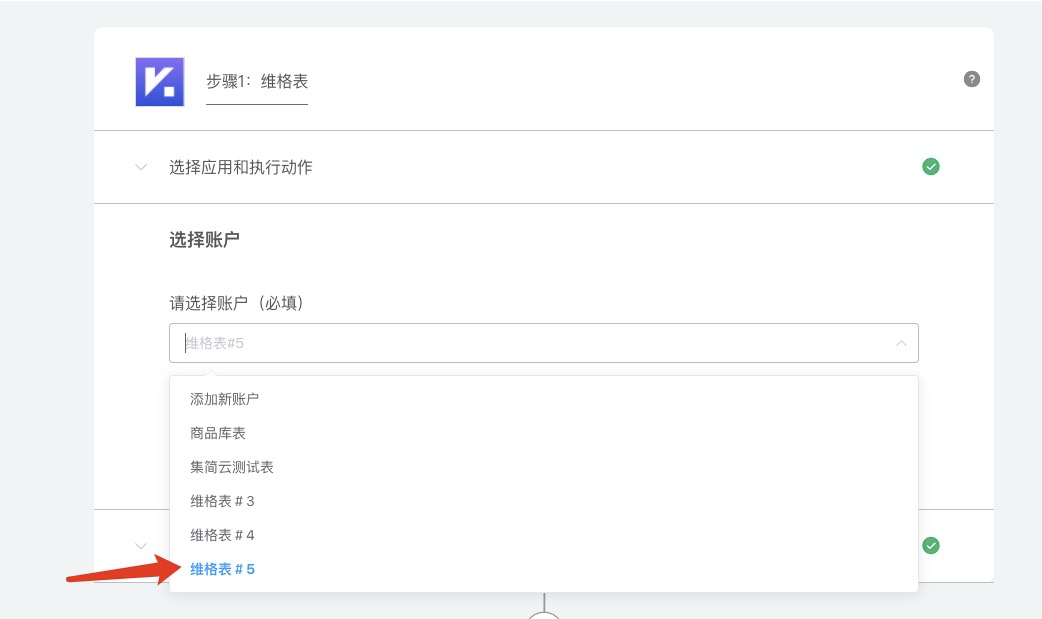Screen dimensions: 1042x619
Task: Open the 选择应用和执行动作 section header
Action: [241, 167]
